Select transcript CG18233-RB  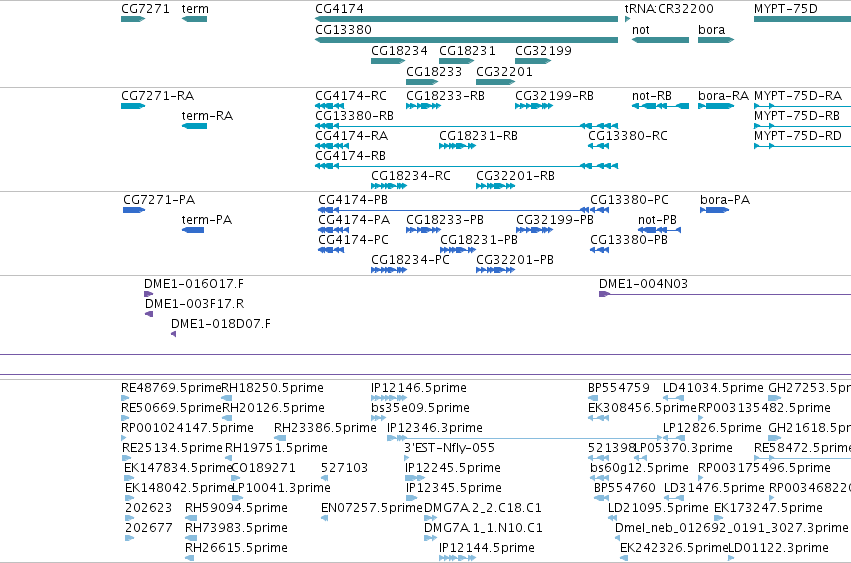coord(423,106)
